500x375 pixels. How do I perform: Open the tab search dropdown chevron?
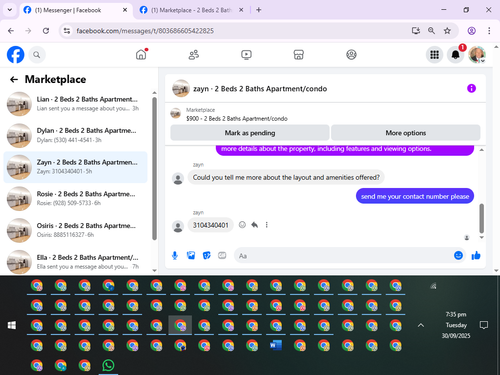[10, 10]
